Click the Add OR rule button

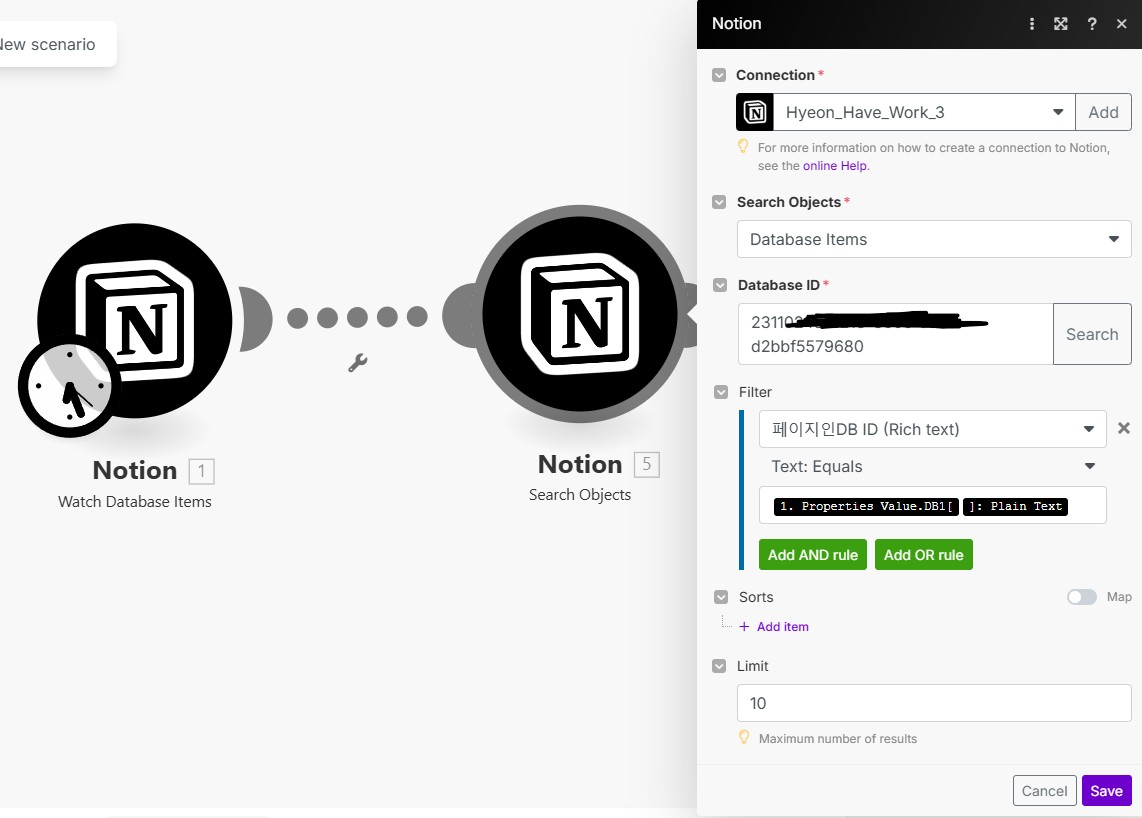click(x=924, y=555)
